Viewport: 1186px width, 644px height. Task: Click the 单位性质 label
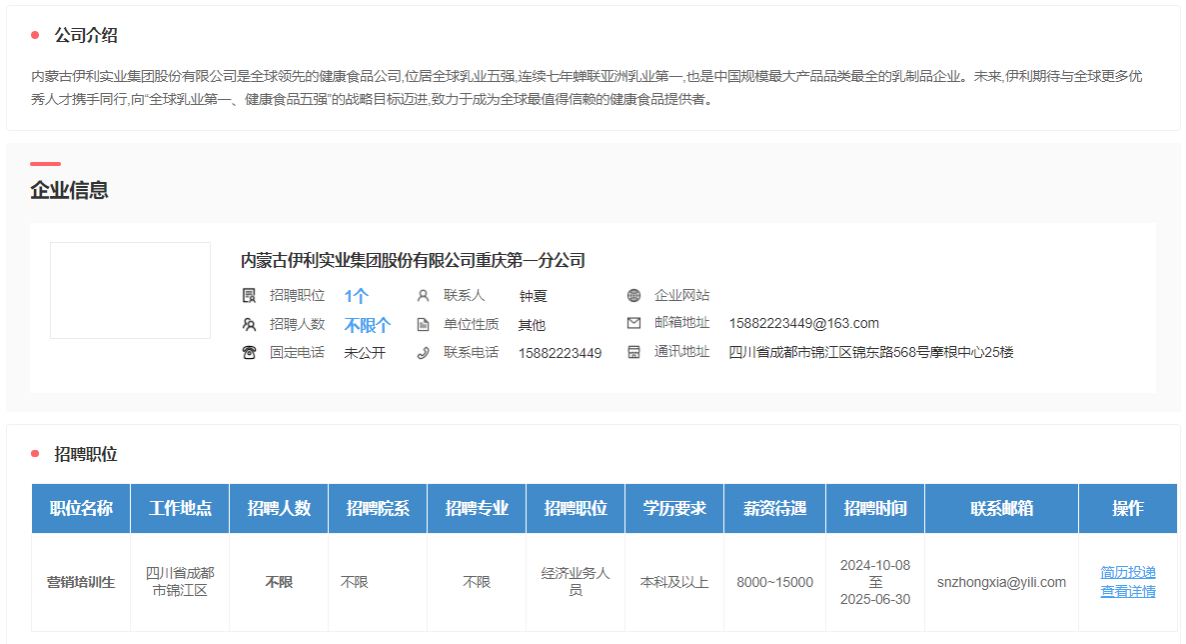pos(470,325)
